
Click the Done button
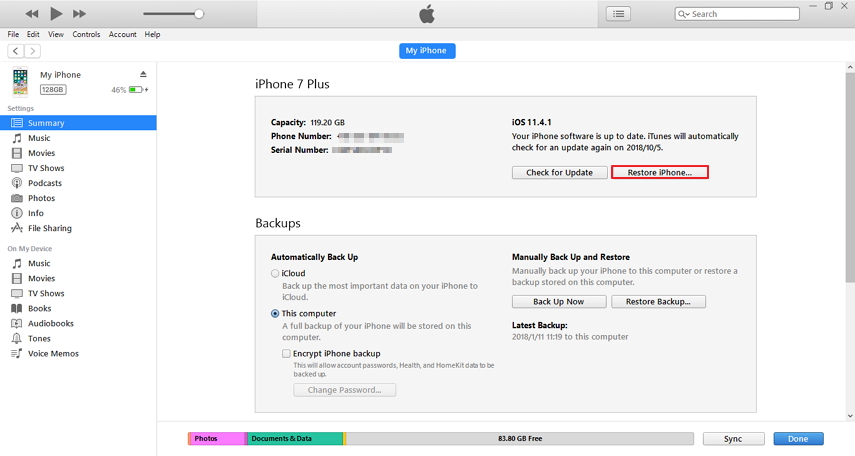click(x=798, y=439)
